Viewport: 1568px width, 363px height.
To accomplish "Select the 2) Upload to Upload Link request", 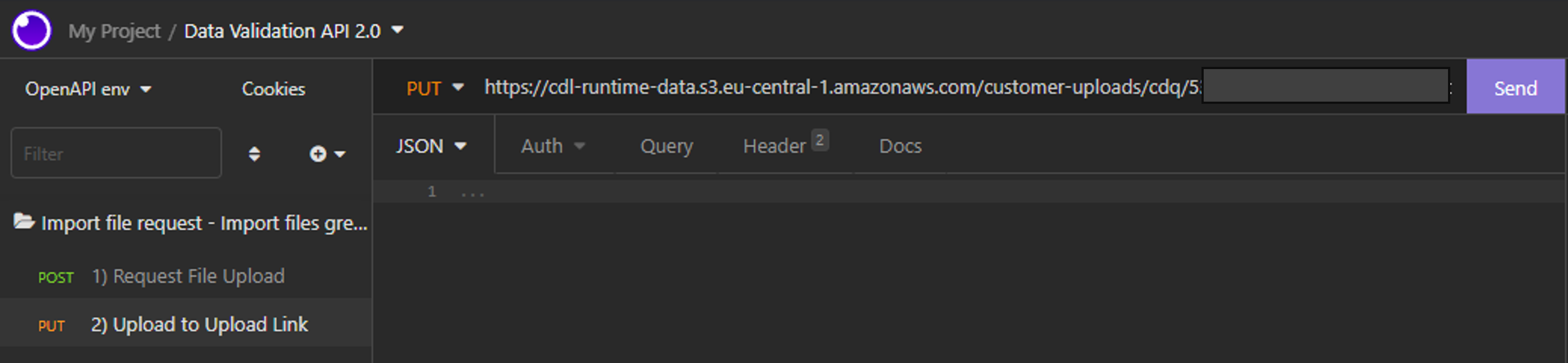I will pos(186,324).
